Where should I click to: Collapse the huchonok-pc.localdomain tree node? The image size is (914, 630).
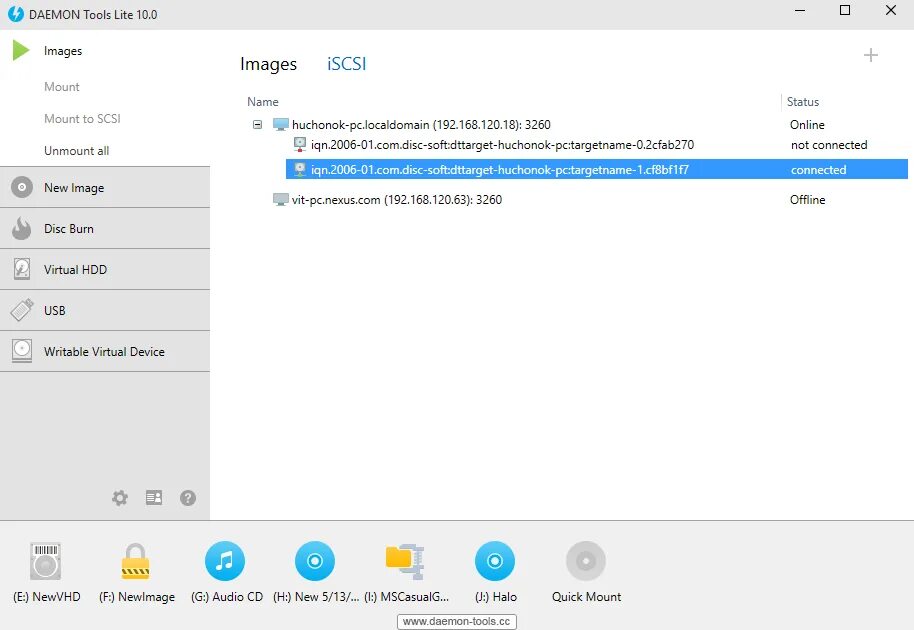coord(257,124)
